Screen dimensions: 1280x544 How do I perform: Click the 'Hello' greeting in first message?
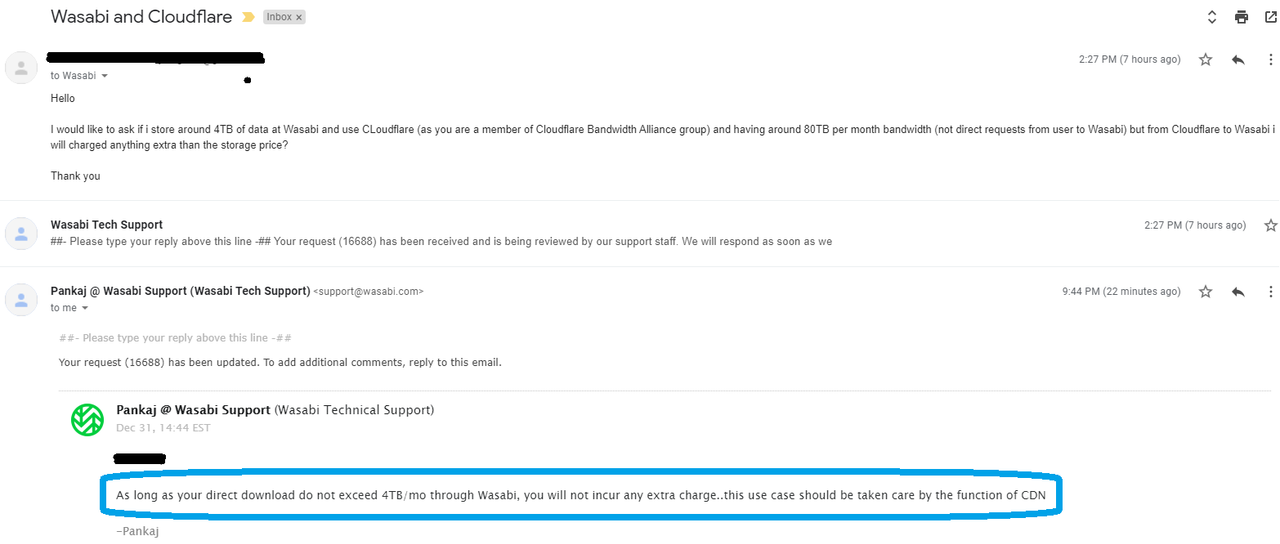(63, 99)
